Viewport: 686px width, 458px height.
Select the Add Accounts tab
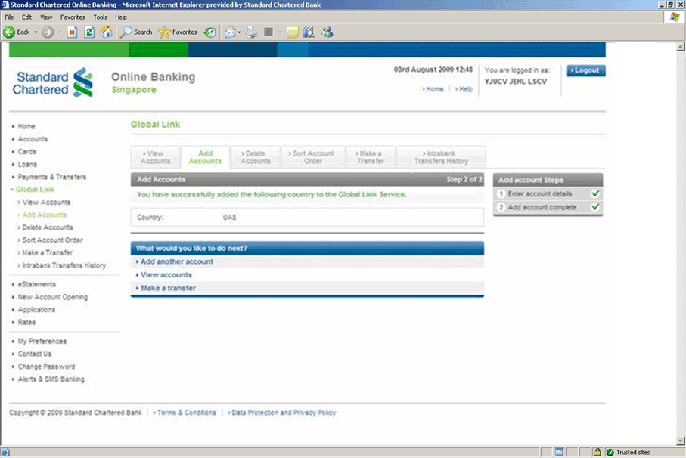tap(205, 157)
